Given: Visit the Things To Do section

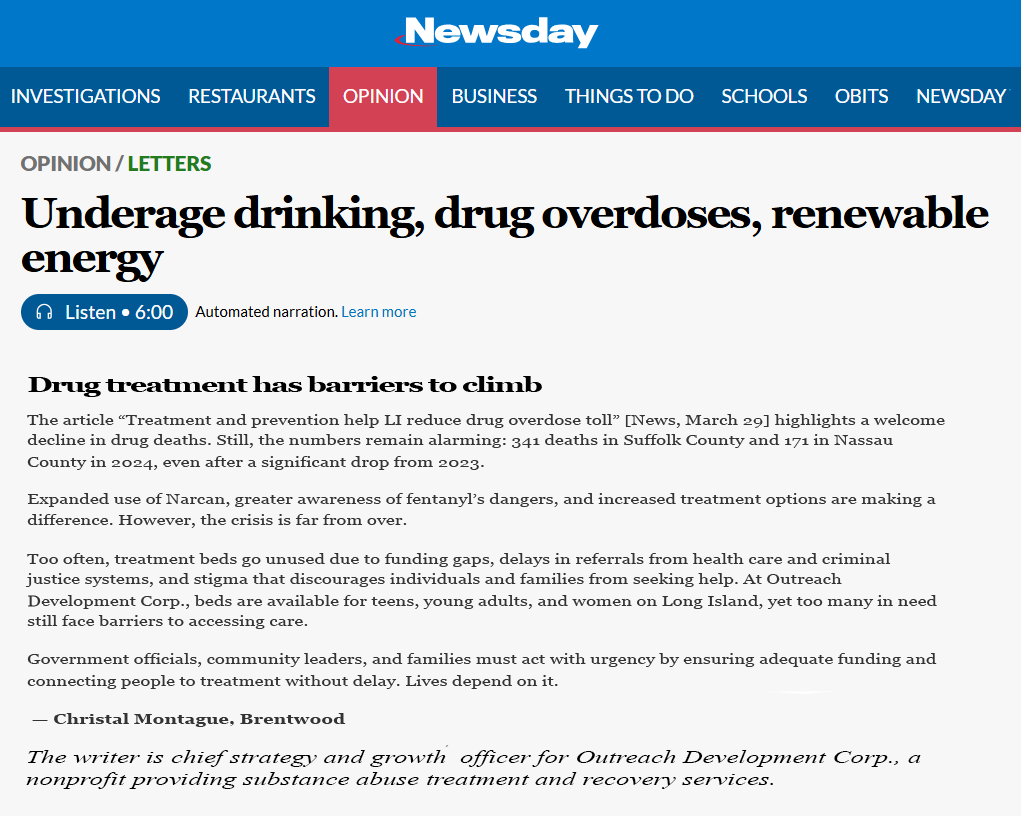Looking at the screenshot, I should click(629, 96).
